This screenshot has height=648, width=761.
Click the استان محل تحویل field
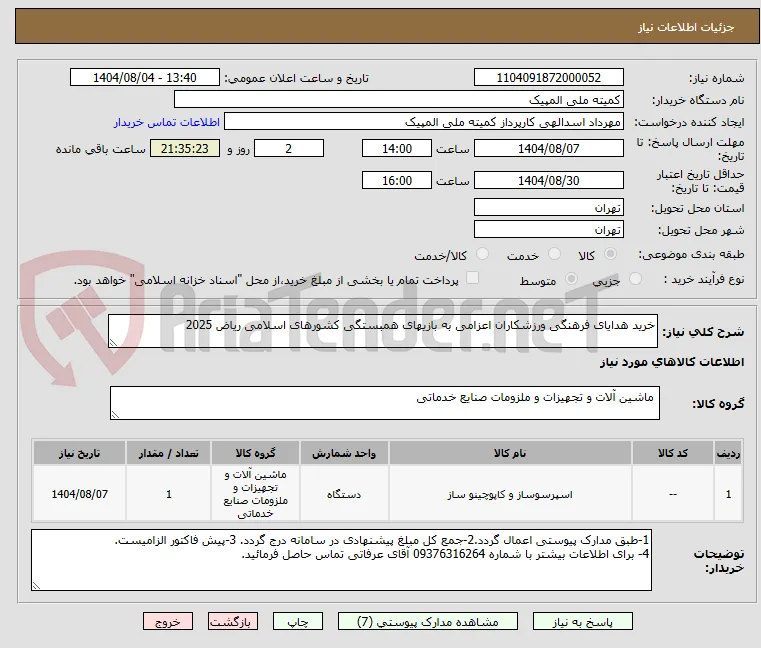[548, 208]
